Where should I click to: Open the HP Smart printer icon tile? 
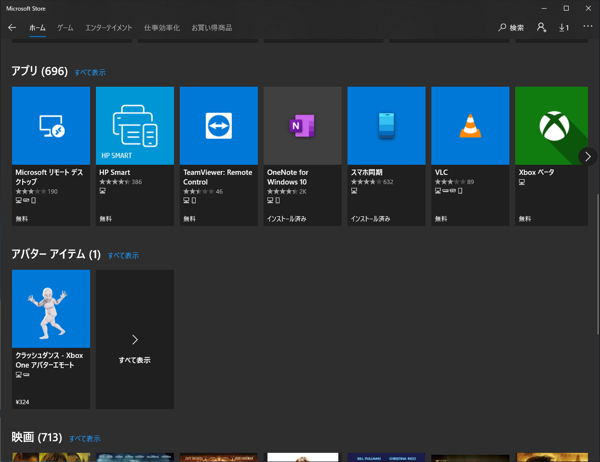(x=135, y=126)
